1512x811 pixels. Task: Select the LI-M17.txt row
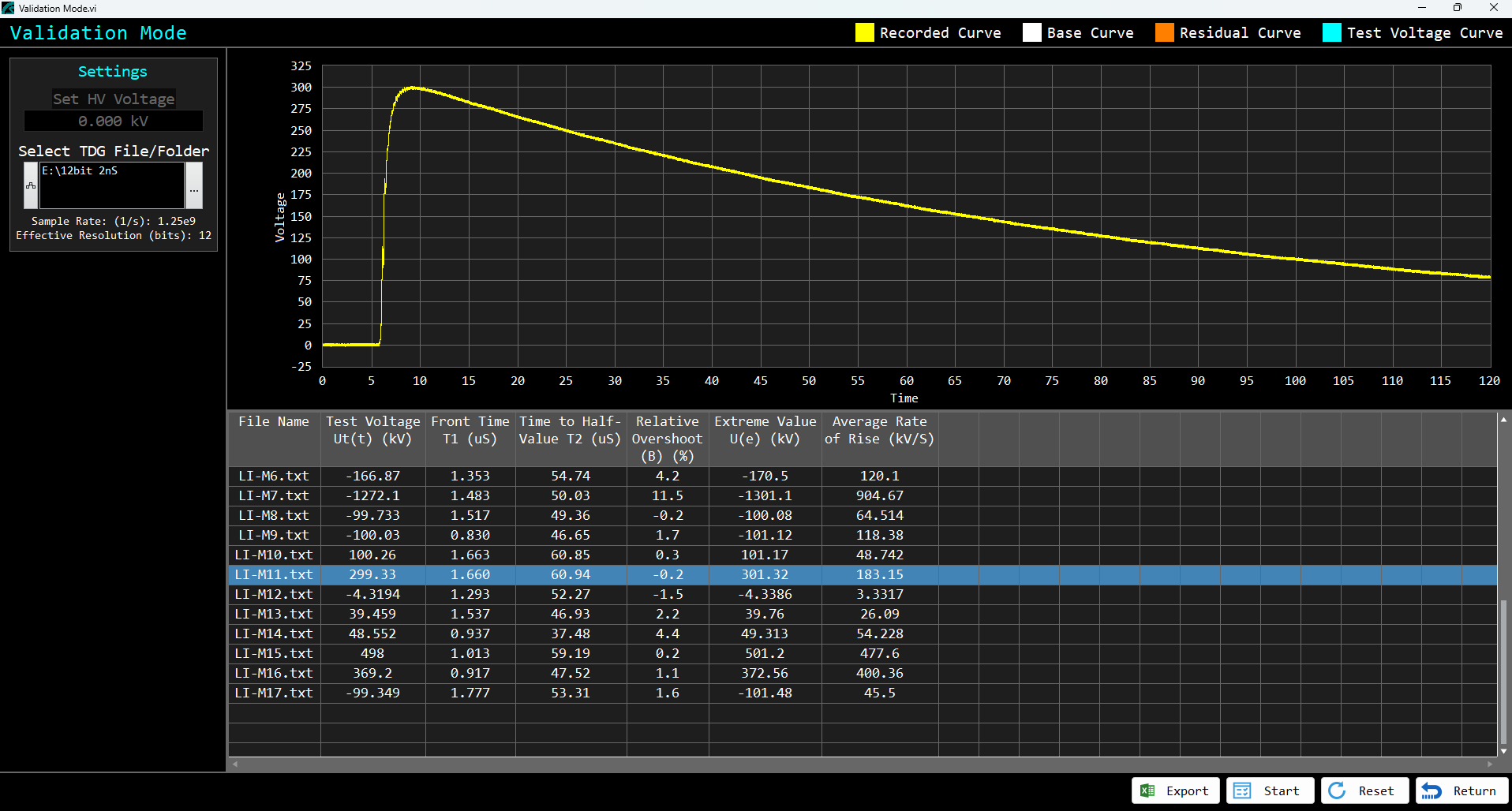[863, 693]
